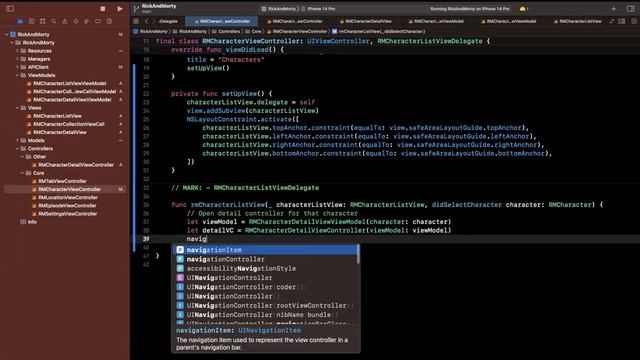This screenshot has width=640, height=360.
Task: Expand the Resources folder
Action: [17, 51]
